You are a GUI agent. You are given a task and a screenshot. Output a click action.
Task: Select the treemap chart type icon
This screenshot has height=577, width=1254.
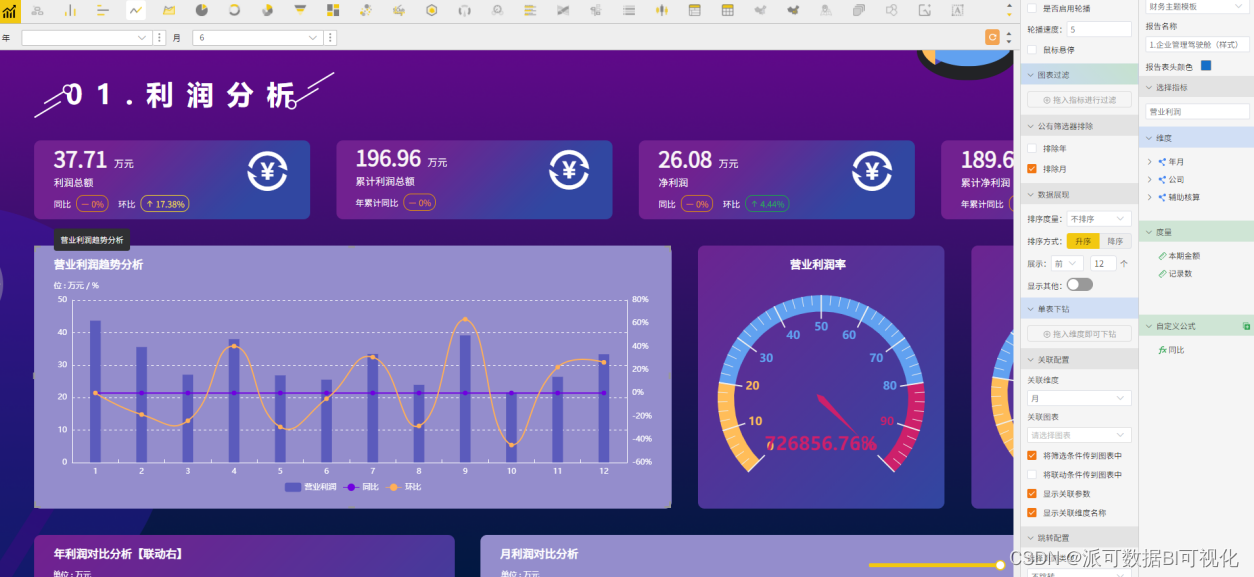pos(334,10)
